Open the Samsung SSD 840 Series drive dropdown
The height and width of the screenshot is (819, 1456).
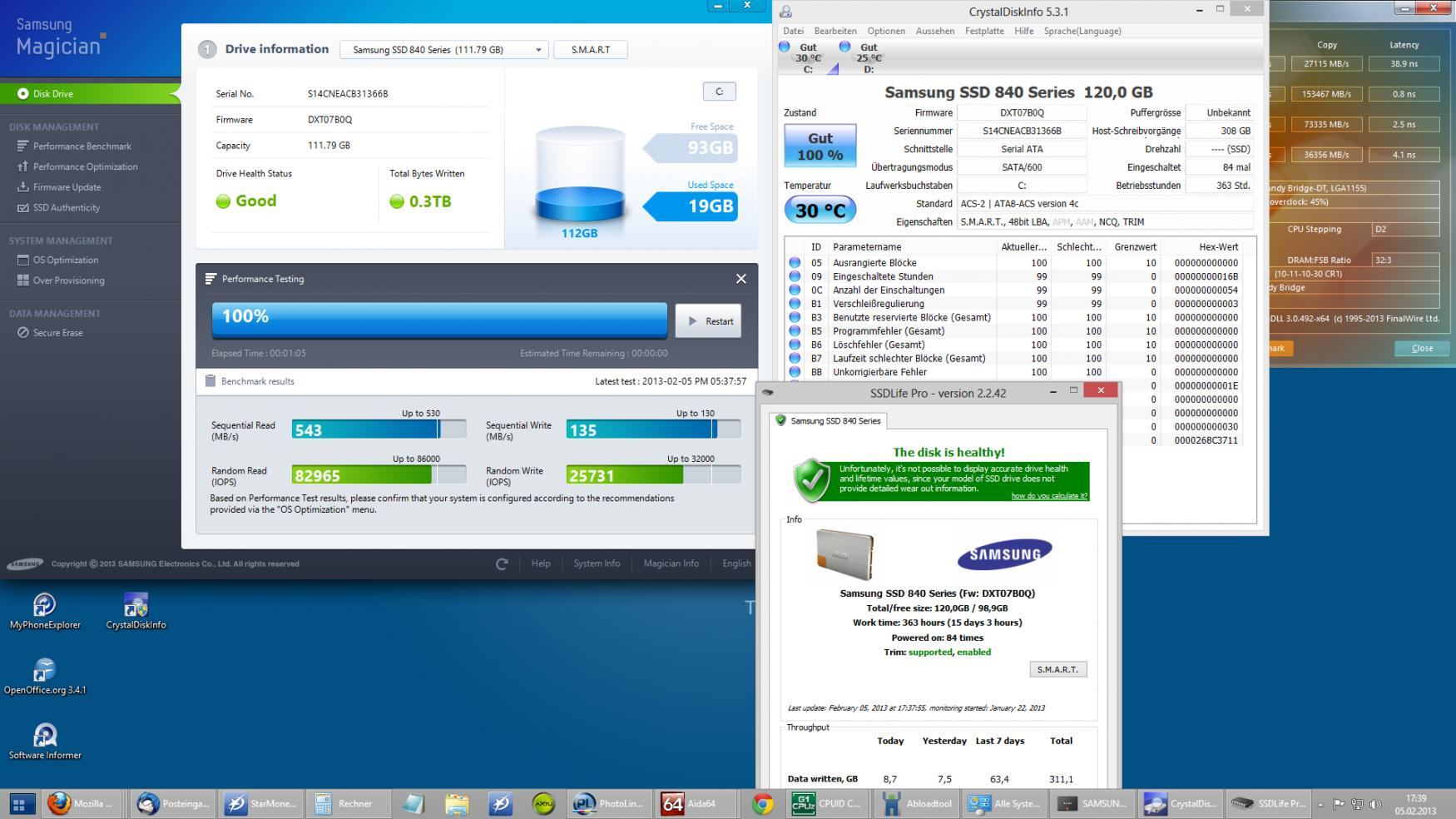click(443, 50)
